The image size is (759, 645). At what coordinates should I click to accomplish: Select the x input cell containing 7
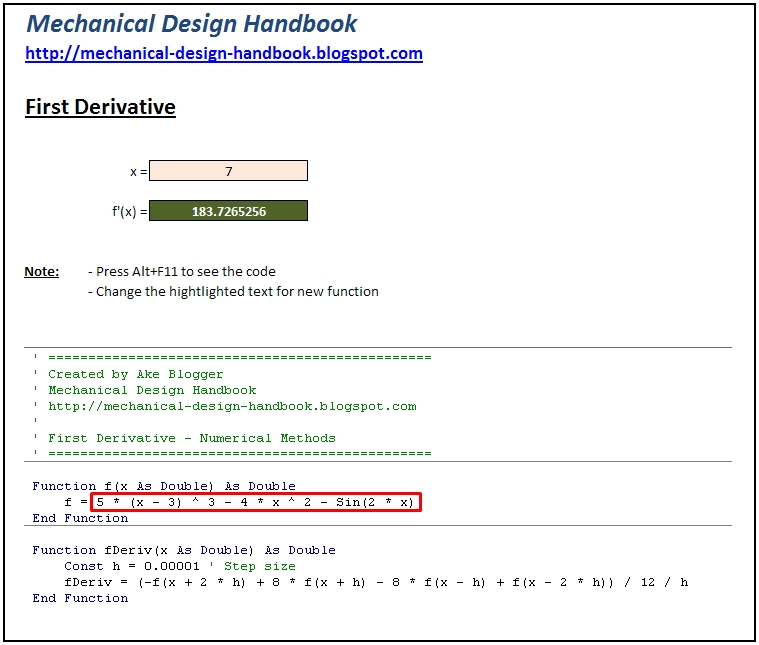tap(228, 171)
